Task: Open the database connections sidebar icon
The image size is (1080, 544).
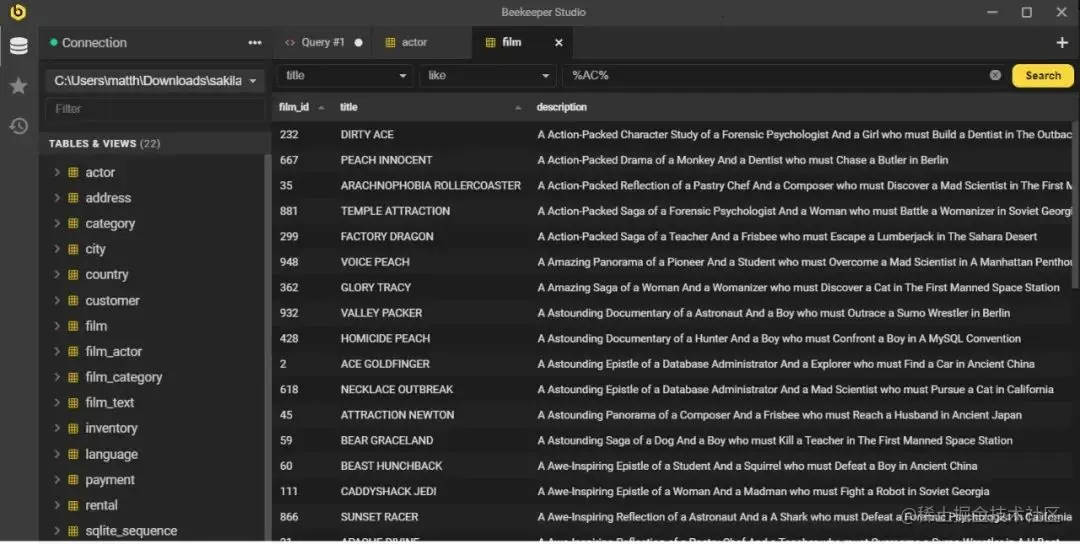Action: [19, 45]
